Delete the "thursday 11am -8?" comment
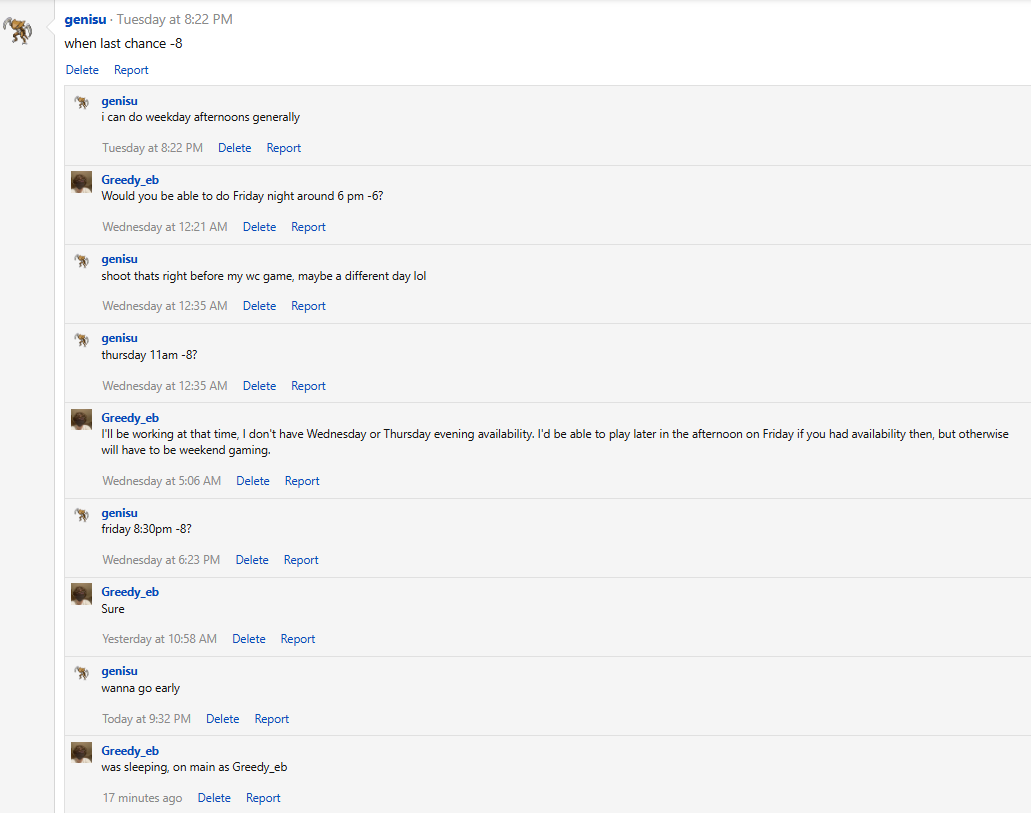 pos(259,386)
